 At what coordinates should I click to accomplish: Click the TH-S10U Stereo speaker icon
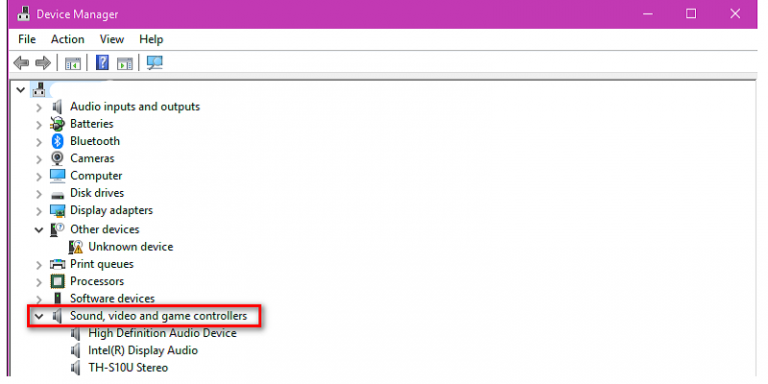click(x=75, y=368)
